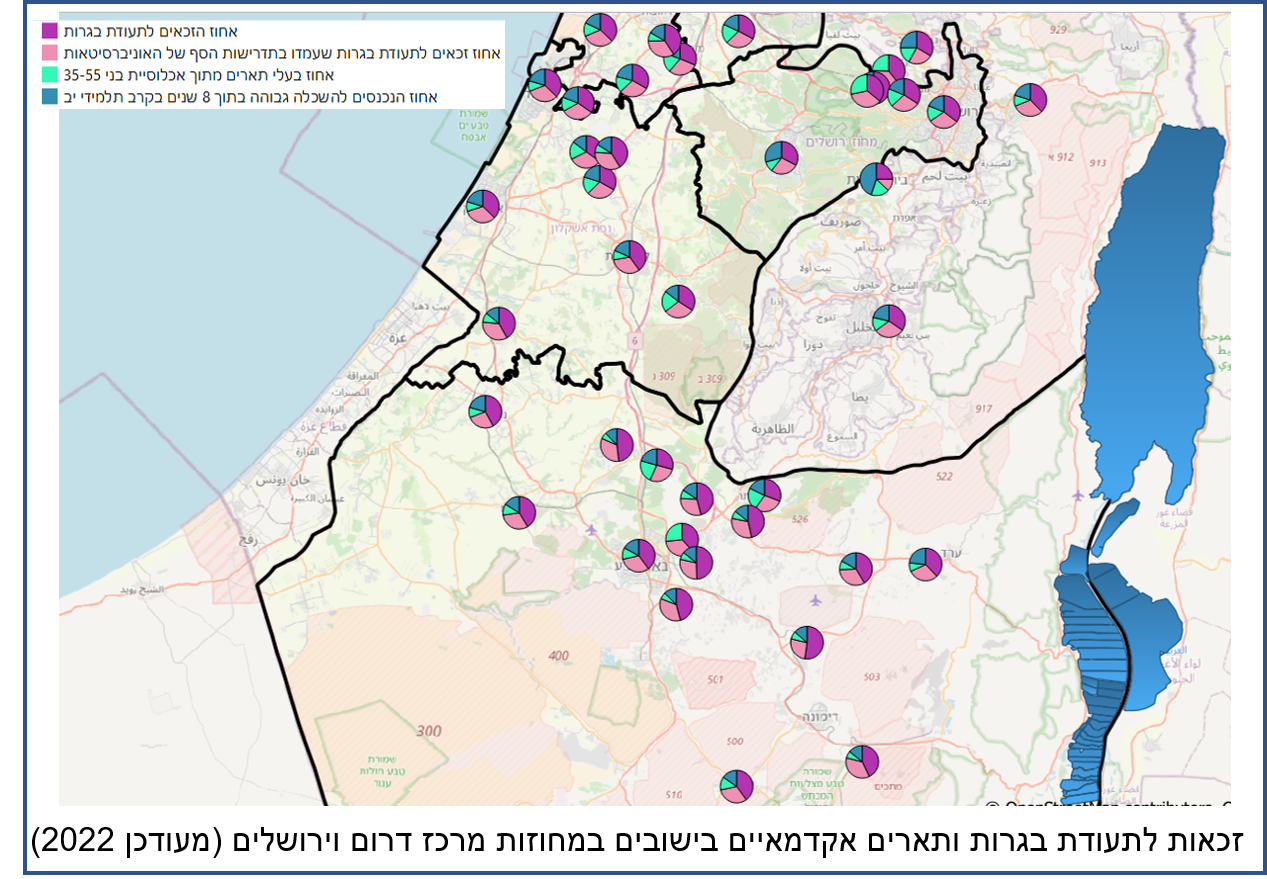Toggle legend entry אחוז הזכאים לתעודת בגרות

click(x=150, y=32)
